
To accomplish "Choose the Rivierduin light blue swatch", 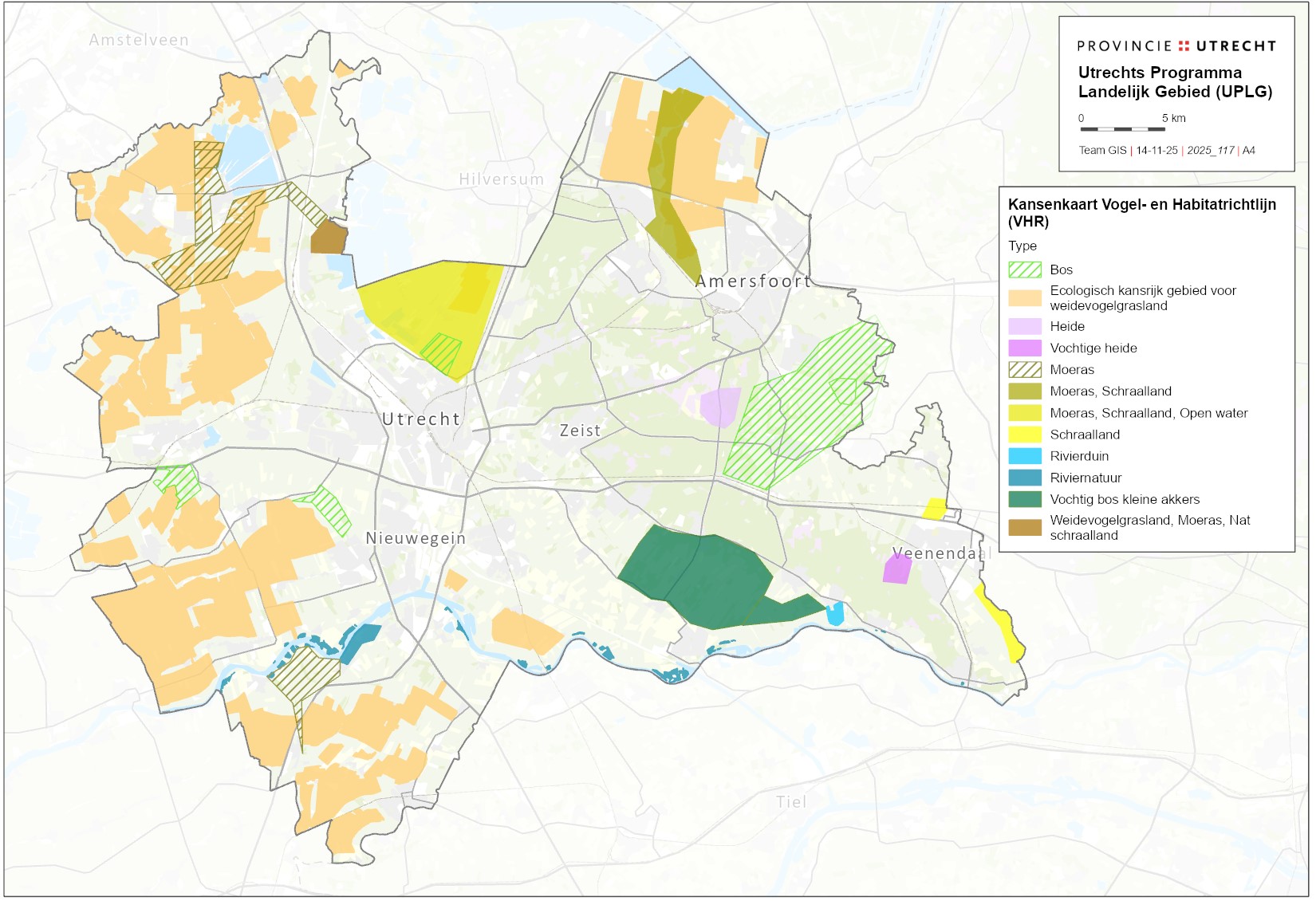I will point(1025,457).
